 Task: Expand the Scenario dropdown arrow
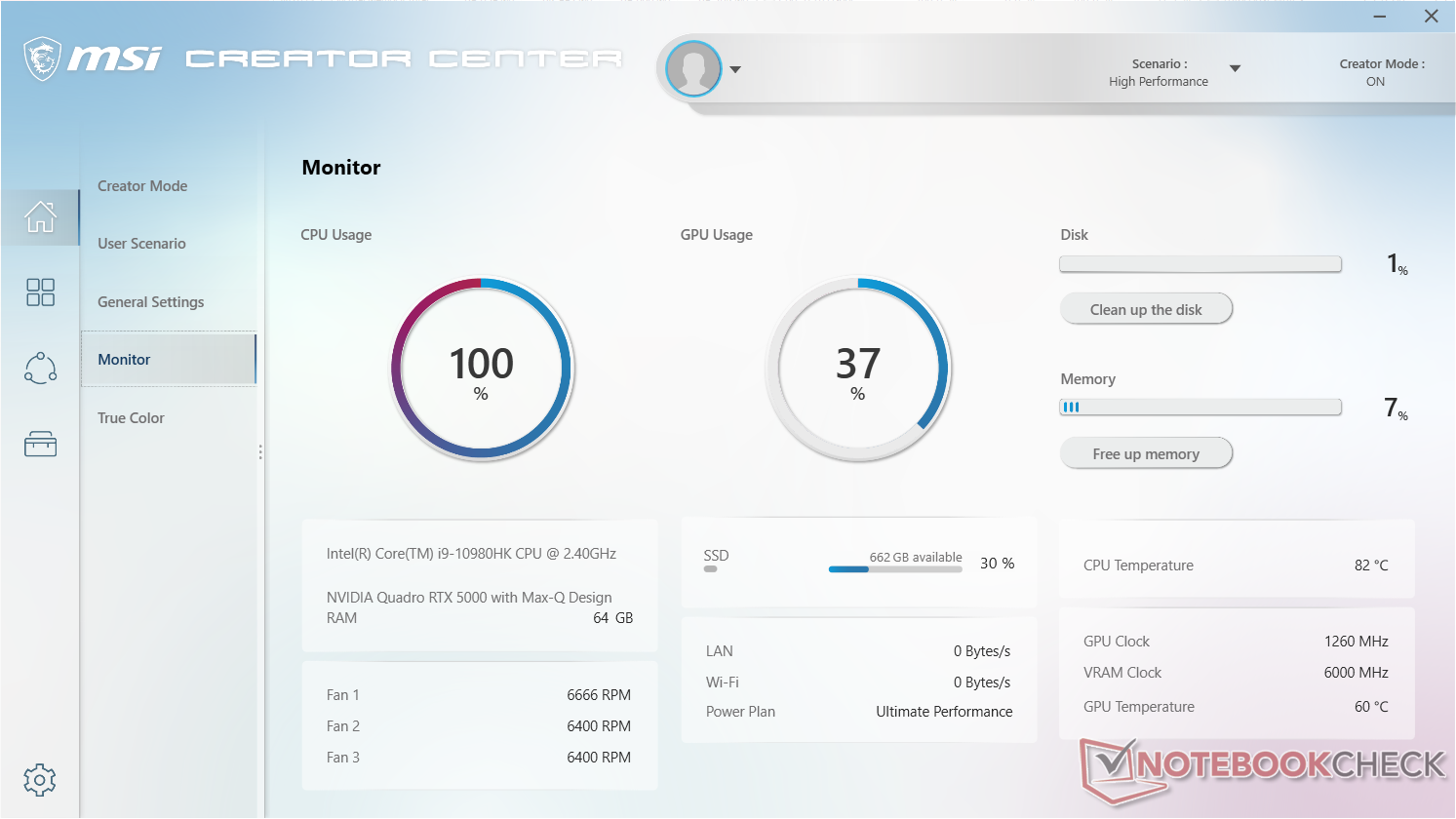1235,68
